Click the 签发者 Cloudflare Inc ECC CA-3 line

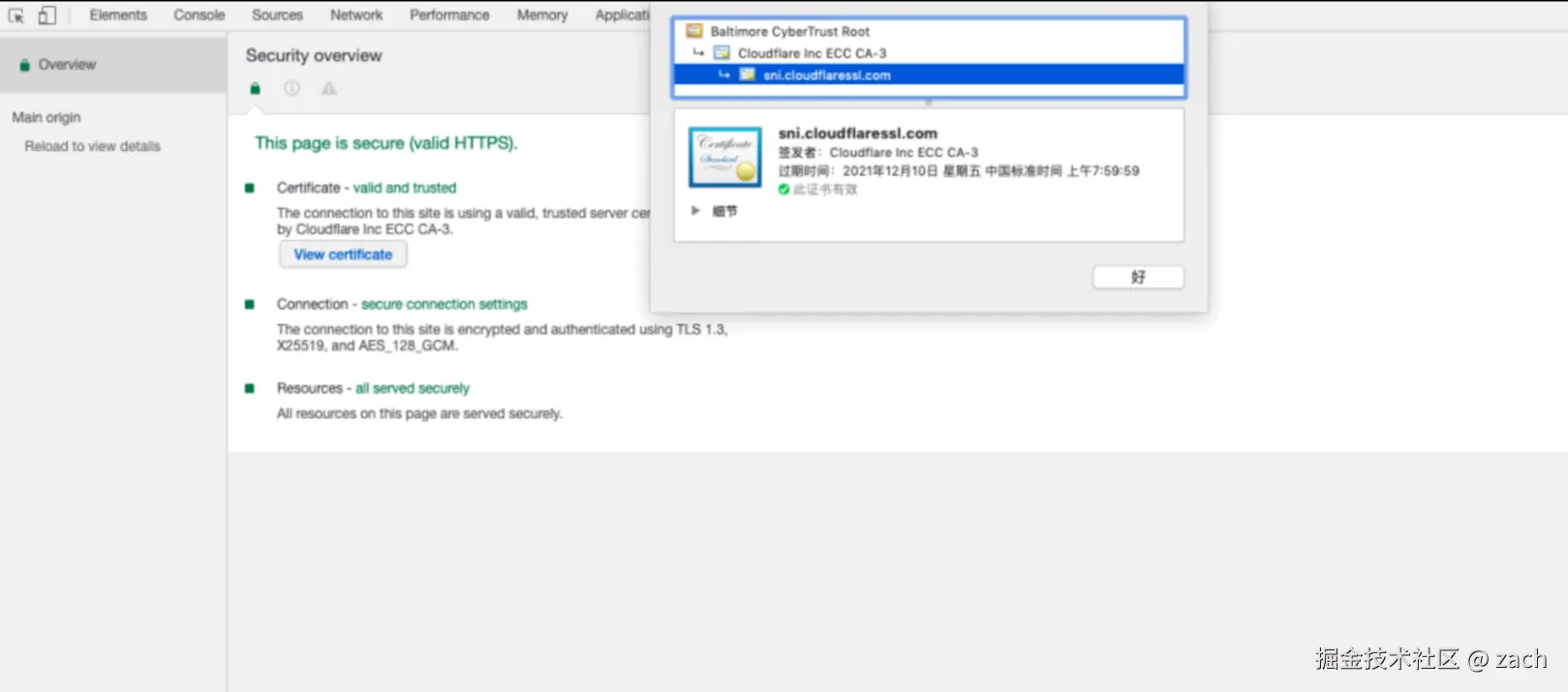[878, 153]
